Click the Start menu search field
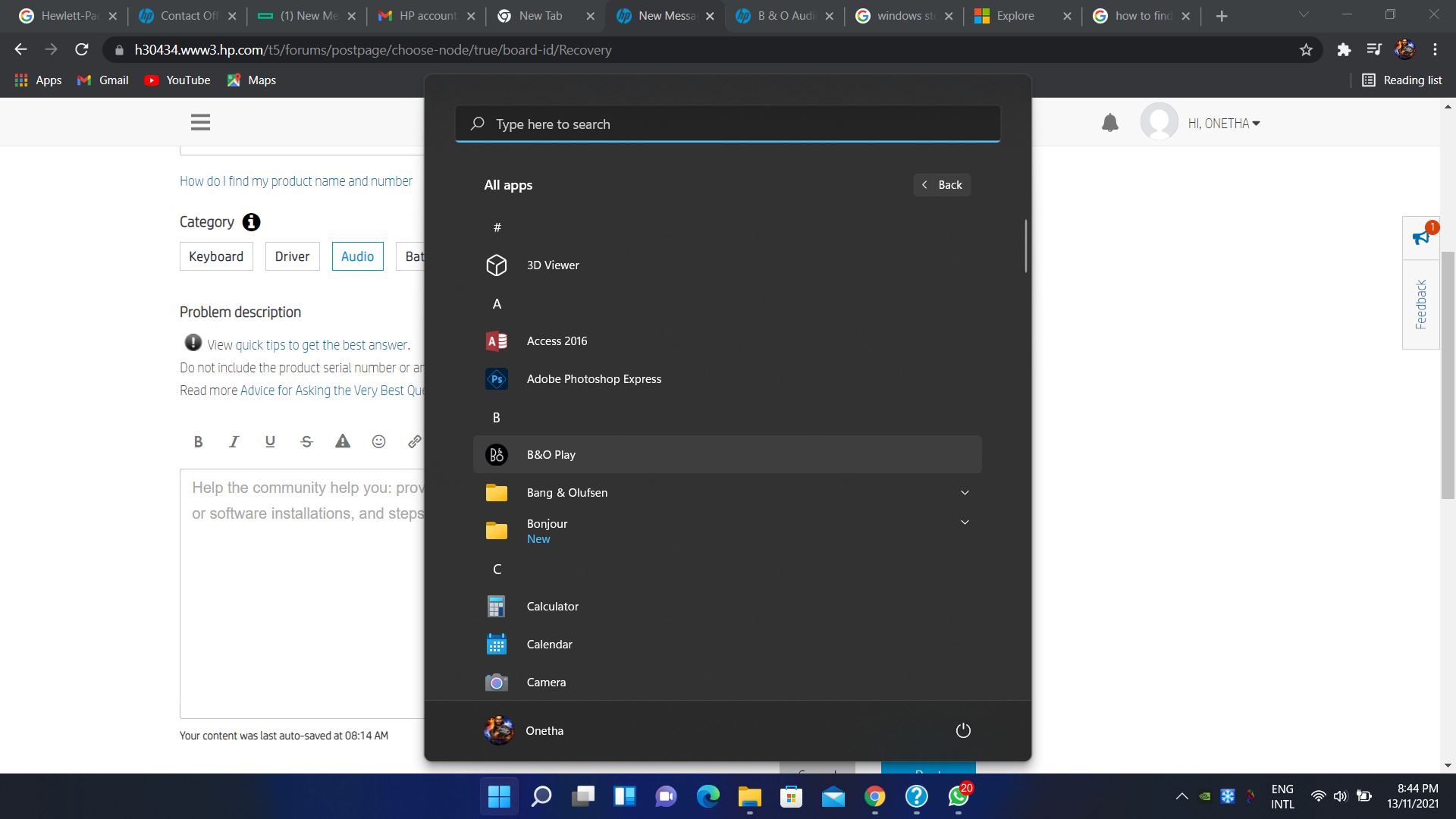Image resolution: width=1456 pixels, height=819 pixels. [727, 124]
